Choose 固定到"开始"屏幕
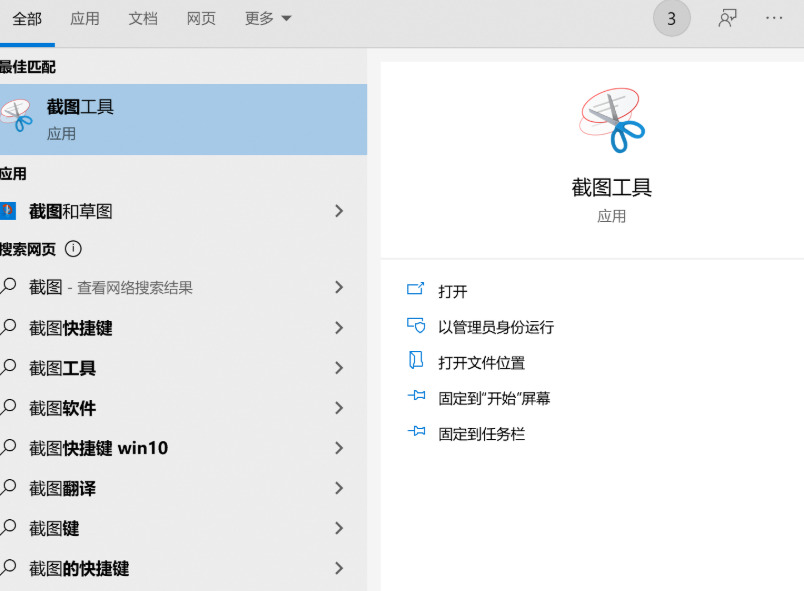This screenshot has width=804, height=591. [494, 398]
